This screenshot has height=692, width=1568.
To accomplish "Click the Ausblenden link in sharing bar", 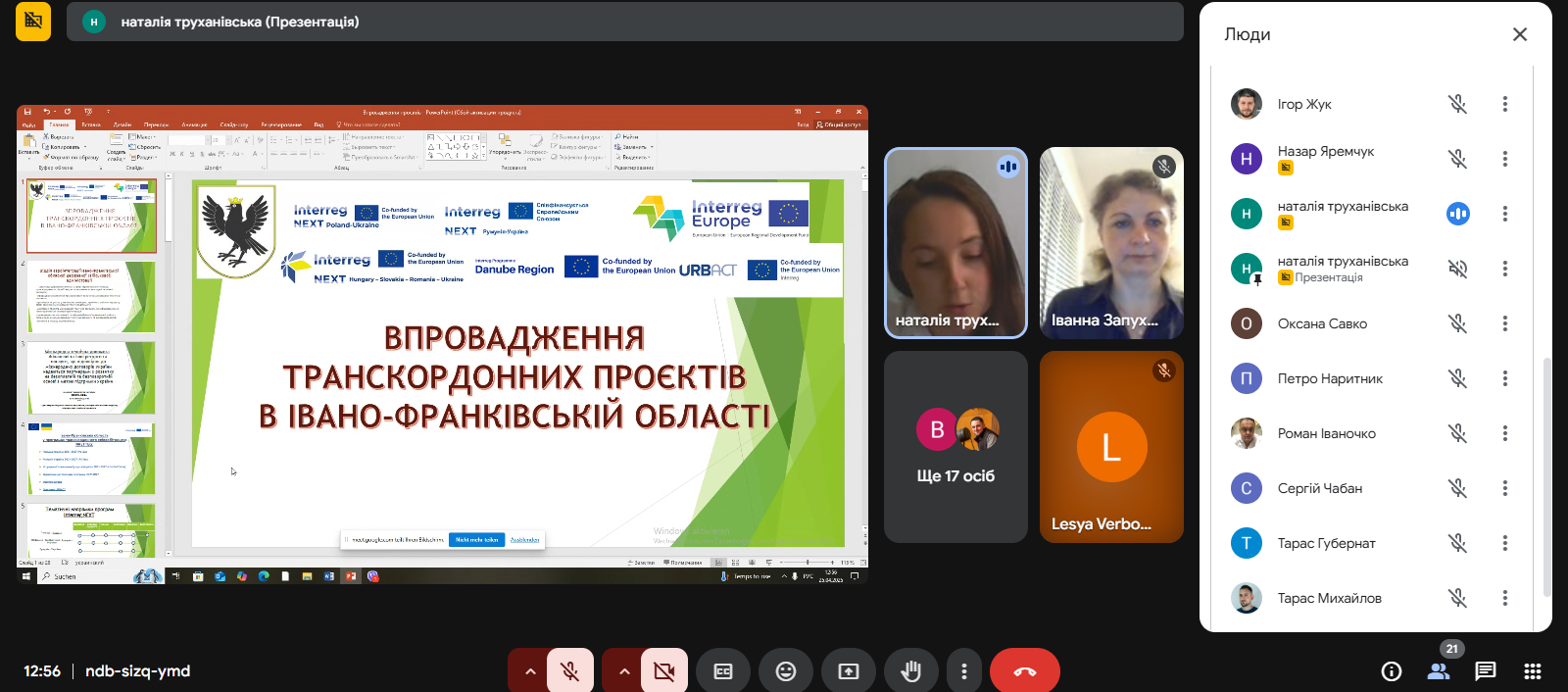I will 524,539.
